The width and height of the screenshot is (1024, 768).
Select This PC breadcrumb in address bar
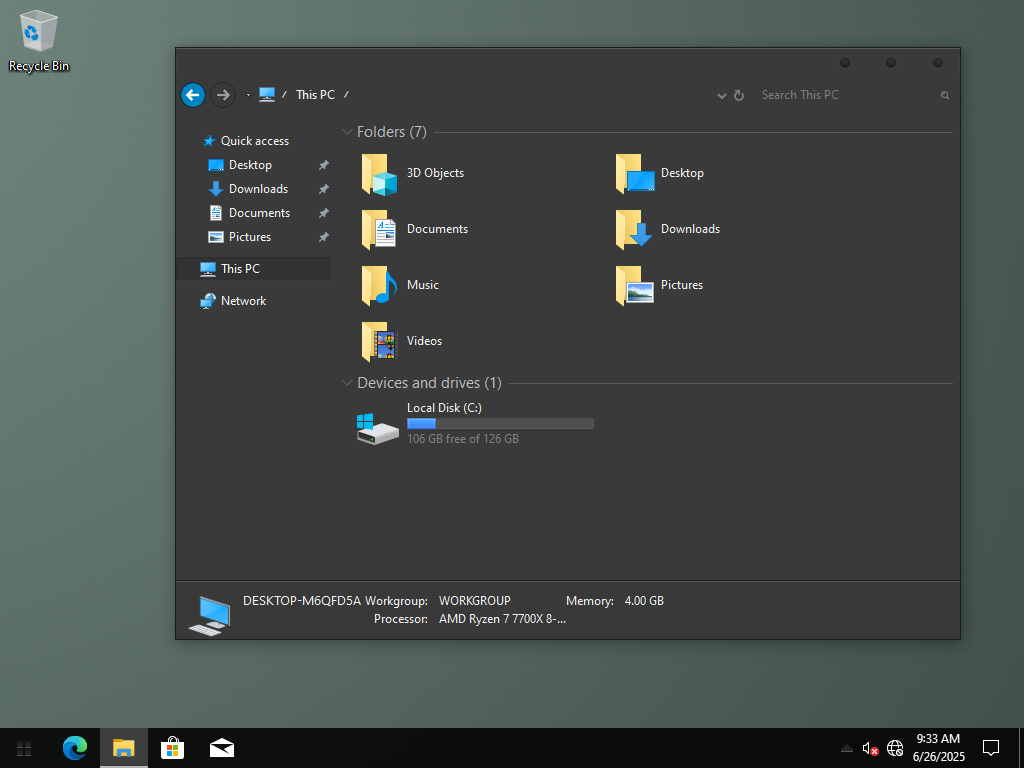(315, 95)
